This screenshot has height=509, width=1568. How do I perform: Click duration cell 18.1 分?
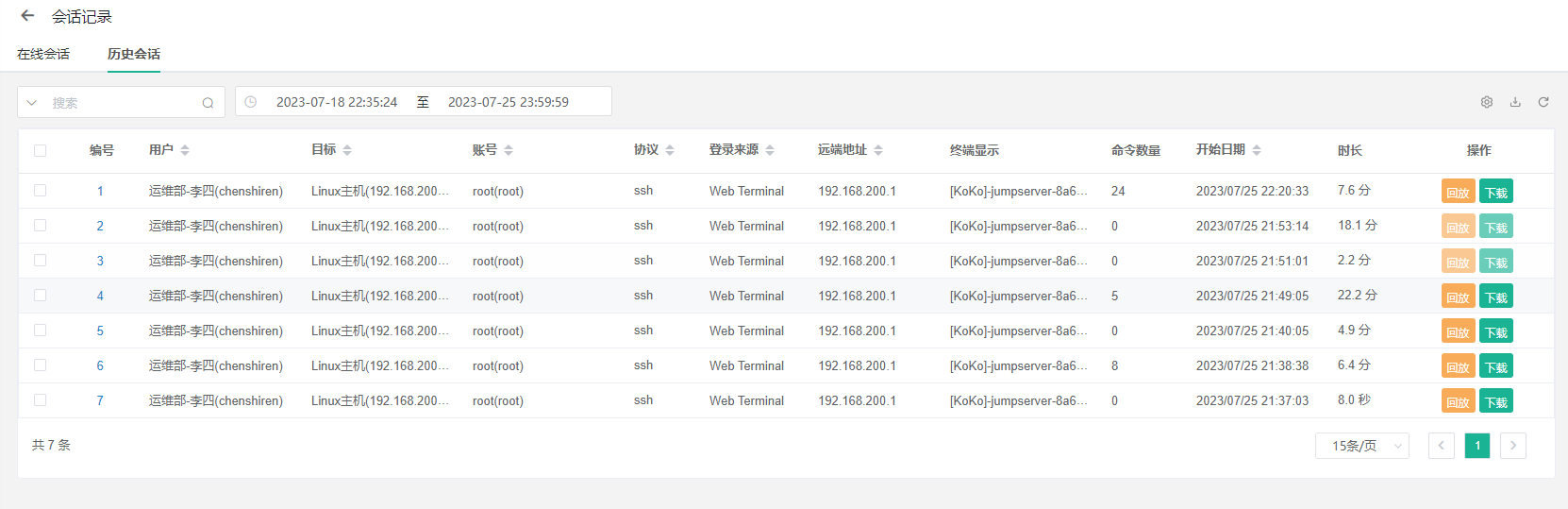(x=1358, y=226)
